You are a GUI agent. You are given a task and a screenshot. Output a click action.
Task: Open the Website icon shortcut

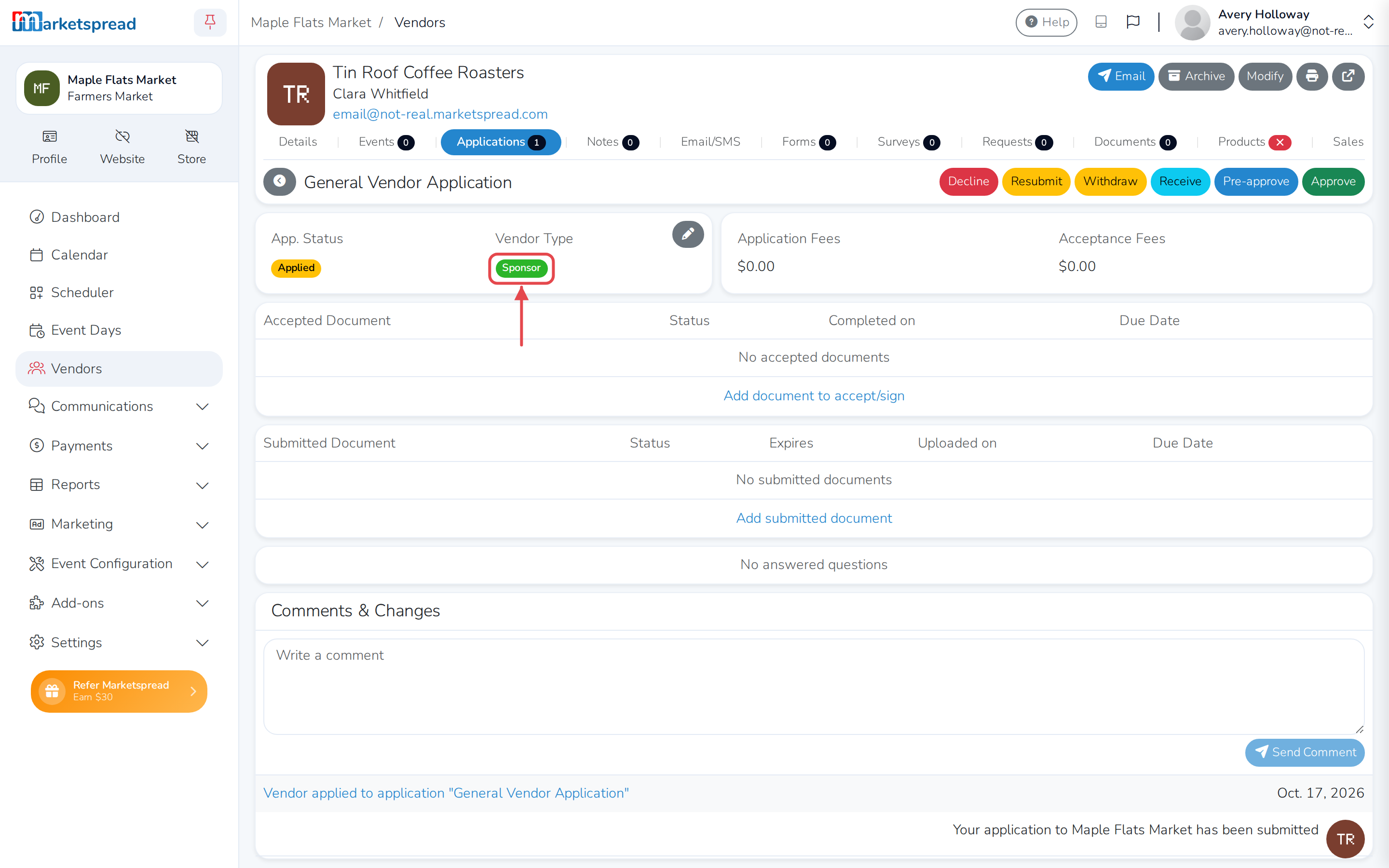coord(122,147)
